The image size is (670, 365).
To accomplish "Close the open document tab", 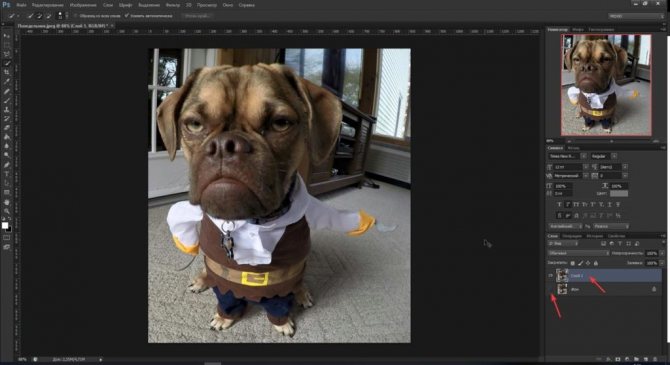I will (112, 26).
